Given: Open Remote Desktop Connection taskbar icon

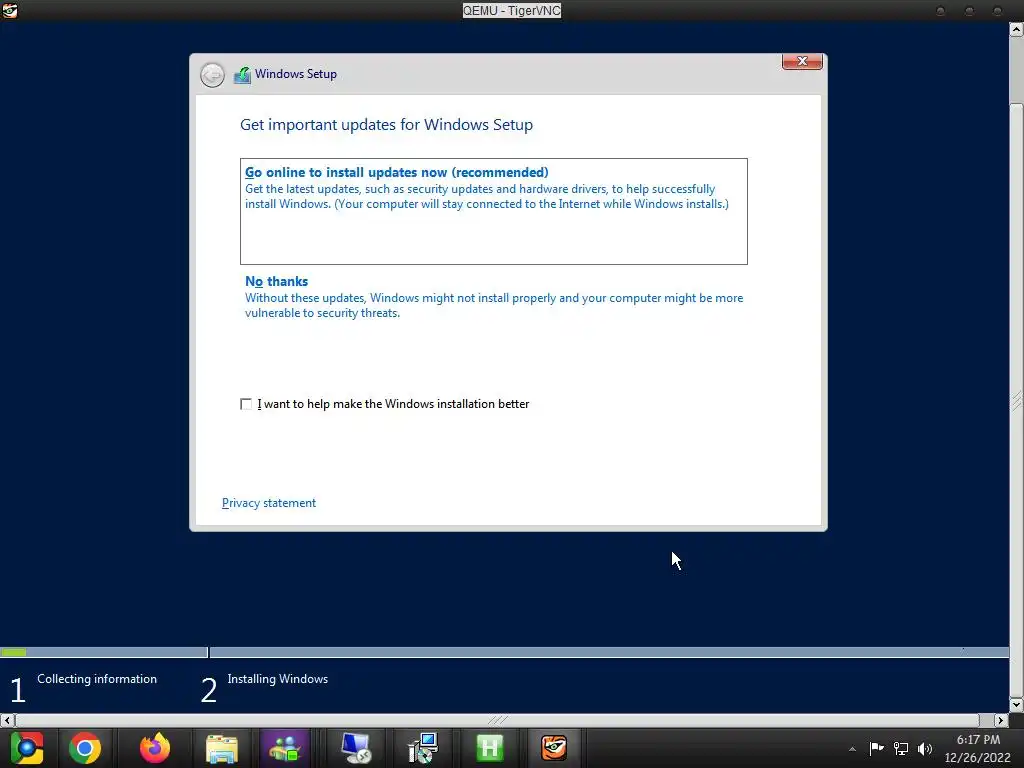Looking at the screenshot, I should [356, 748].
